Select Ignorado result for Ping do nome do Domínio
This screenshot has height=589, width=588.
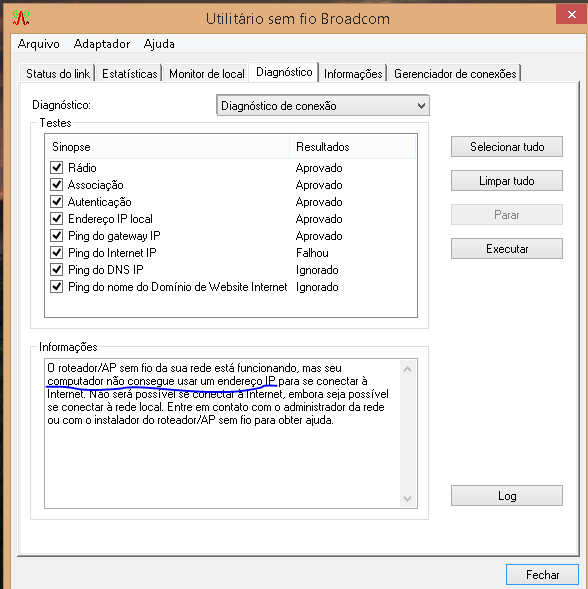tap(317, 287)
